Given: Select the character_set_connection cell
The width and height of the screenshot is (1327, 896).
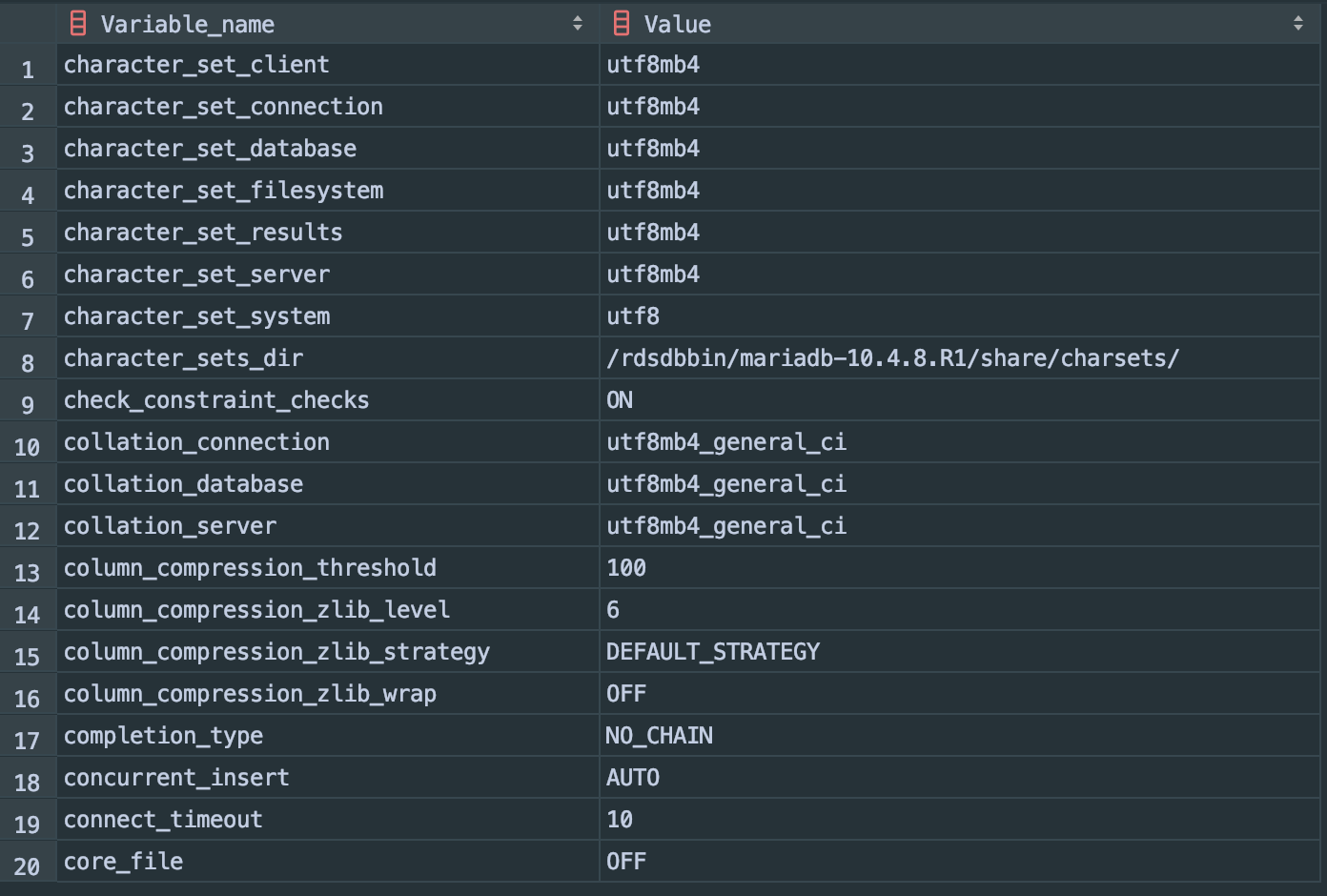Looking at the screenshot, I should 328,107.
